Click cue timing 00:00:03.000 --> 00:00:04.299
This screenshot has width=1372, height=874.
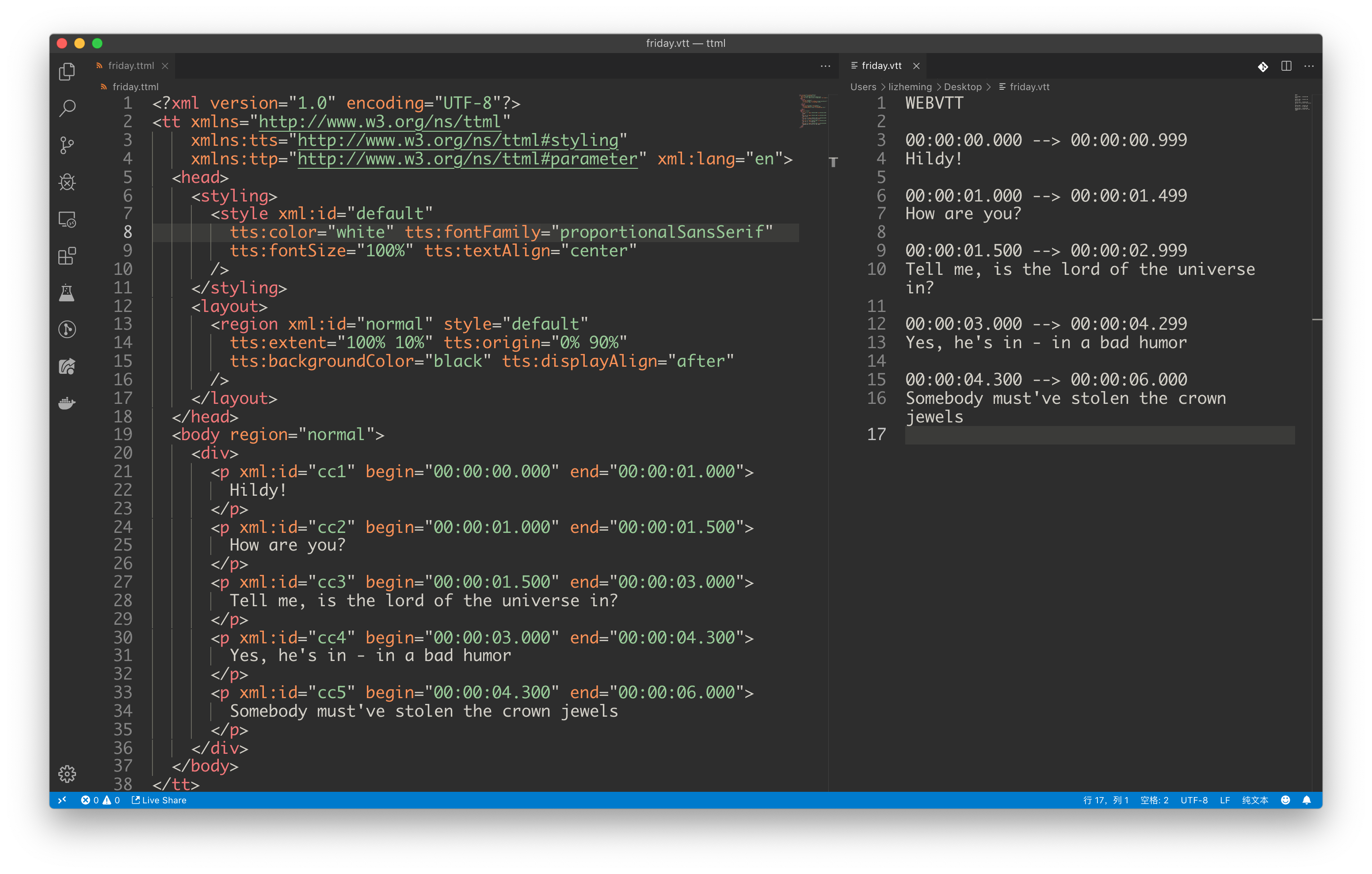pyautogui.click(x=1046, y=324)
